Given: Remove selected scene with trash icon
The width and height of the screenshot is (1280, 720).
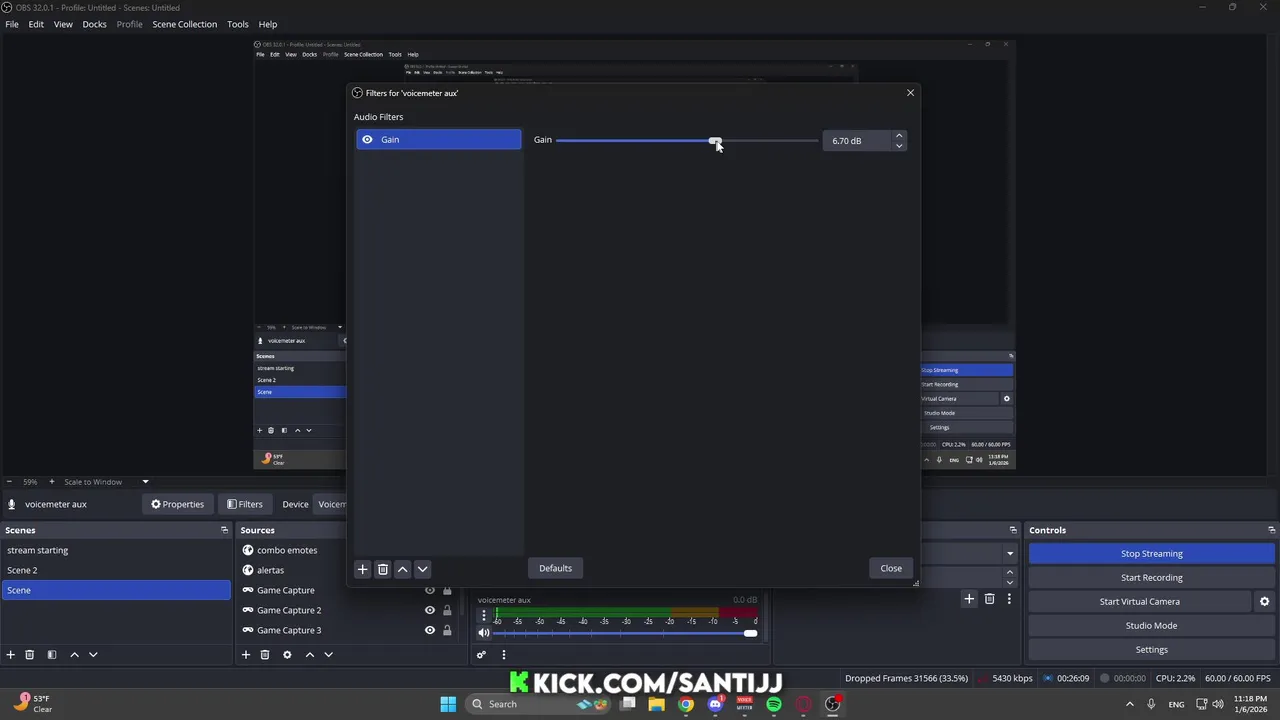Looking at the screenshot, I should click(x=30, y=655).
